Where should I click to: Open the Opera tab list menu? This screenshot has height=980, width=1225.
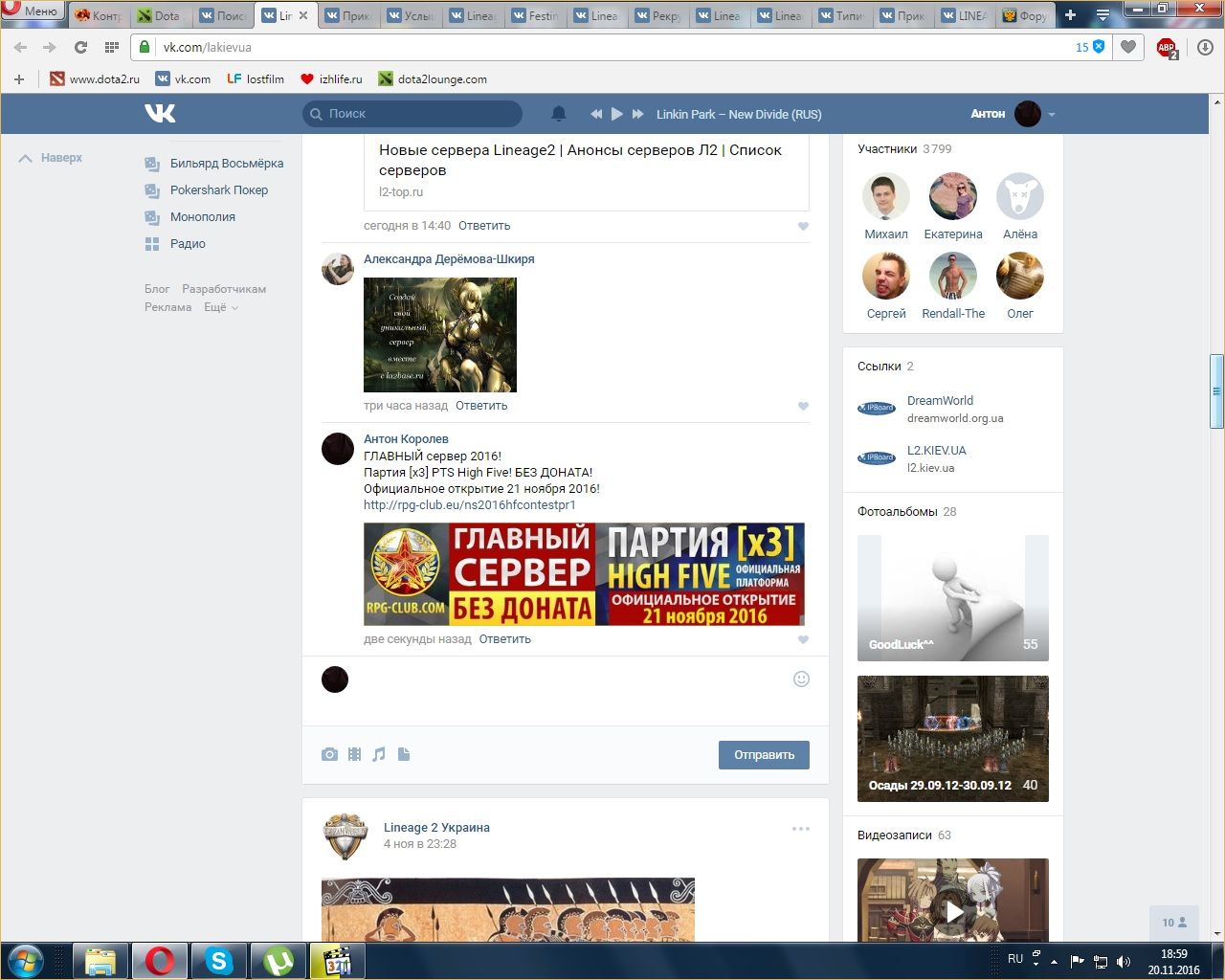point(1102,15)
